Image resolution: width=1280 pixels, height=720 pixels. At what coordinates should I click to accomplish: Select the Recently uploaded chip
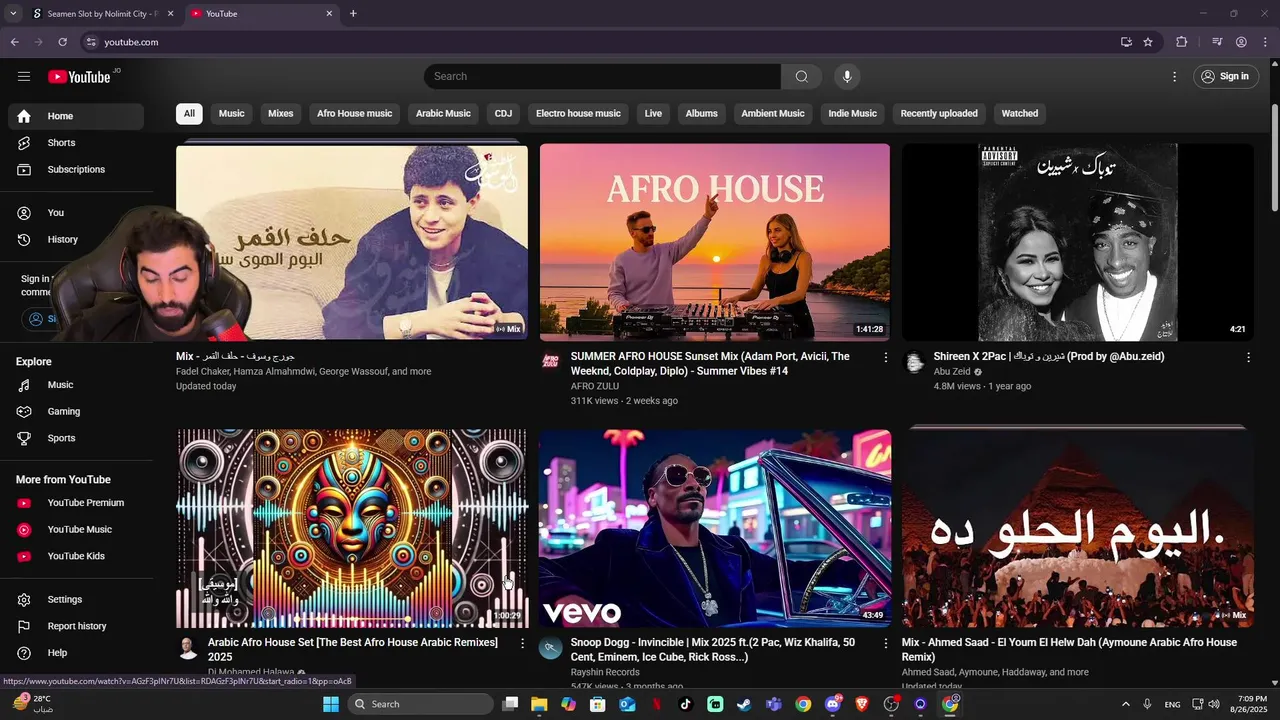[x=939, y=114]
